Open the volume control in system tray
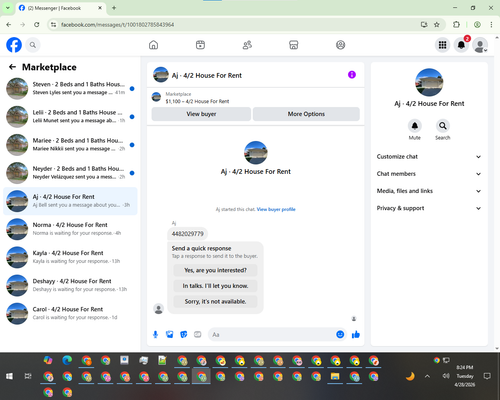 click(446, 376)
